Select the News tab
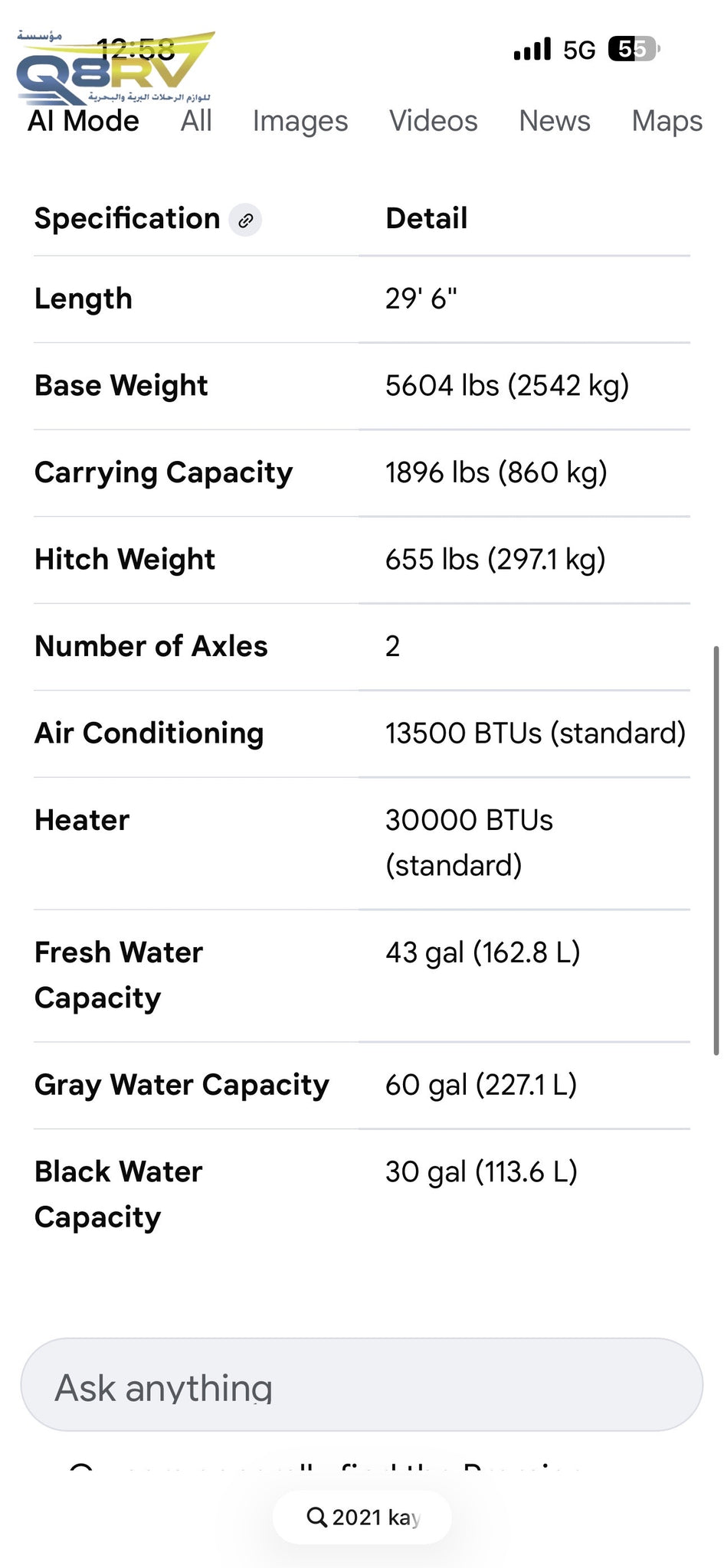Image resolution: width=724 pixels, height=1568 pixels. pos(555,121)
